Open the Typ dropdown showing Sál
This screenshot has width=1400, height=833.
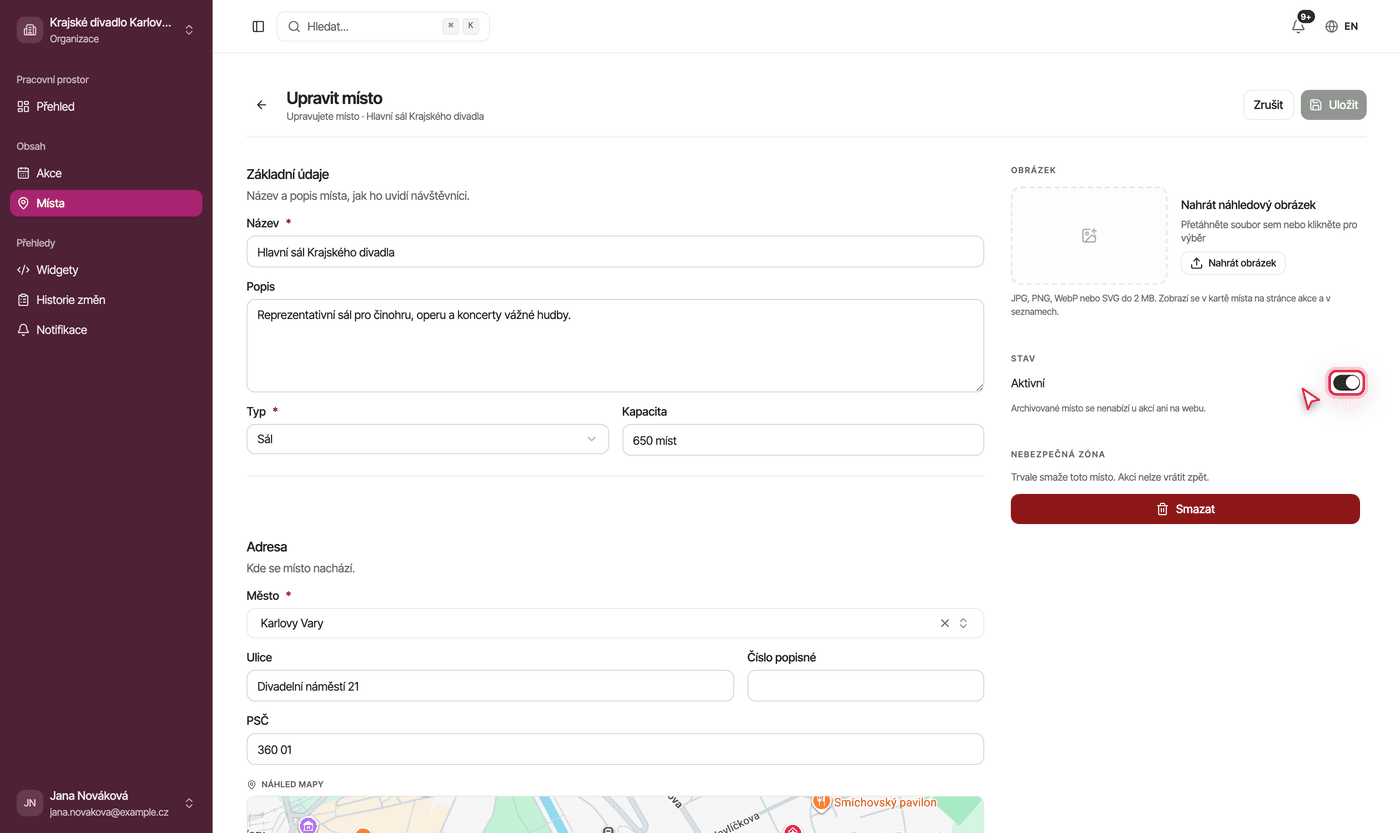click(427, 439)
